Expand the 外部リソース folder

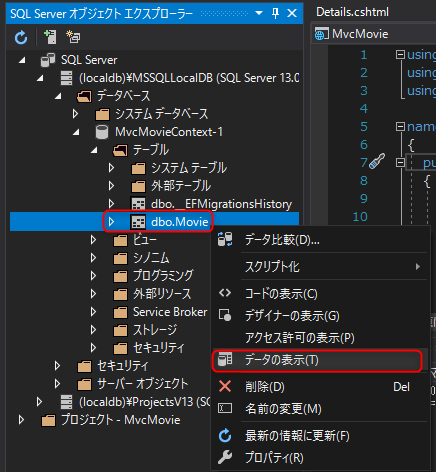tap(93, 294)
